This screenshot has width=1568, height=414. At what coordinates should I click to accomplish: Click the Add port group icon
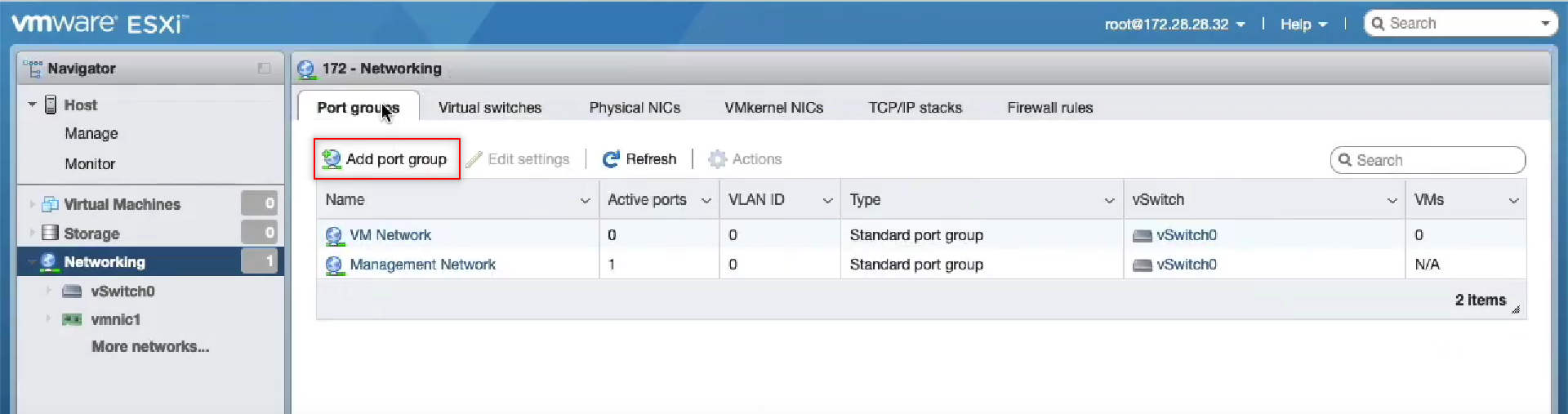331,158
